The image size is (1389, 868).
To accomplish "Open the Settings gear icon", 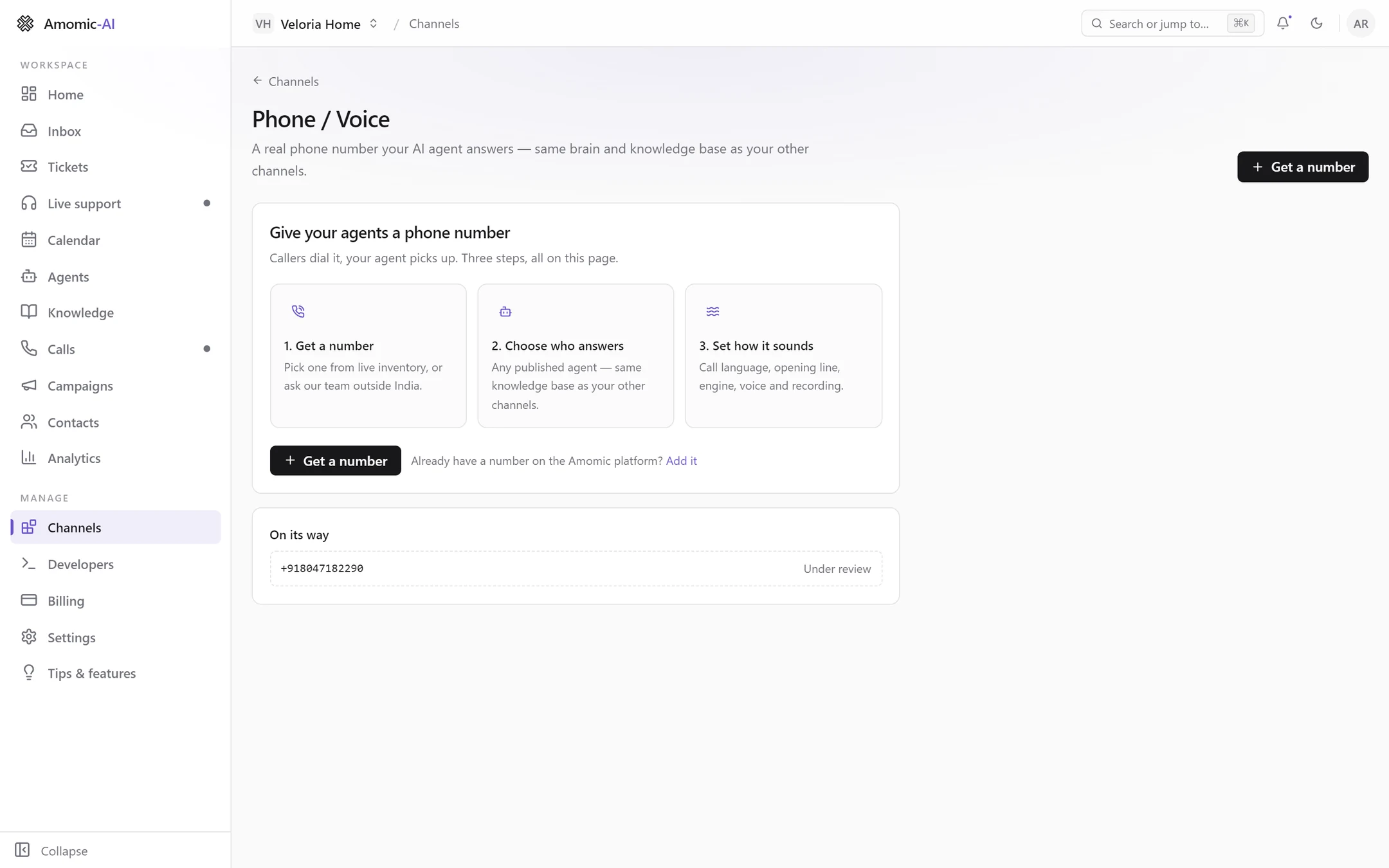I will pyautogui.click(x=29, y=637).
